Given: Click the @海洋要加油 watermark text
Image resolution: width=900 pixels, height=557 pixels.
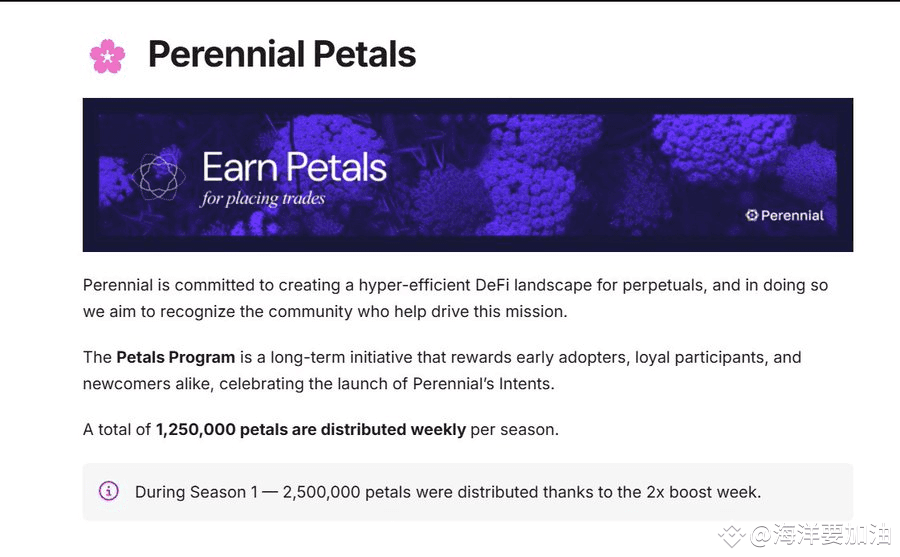Looking at the screenshot, I should (x=821, y=535).
